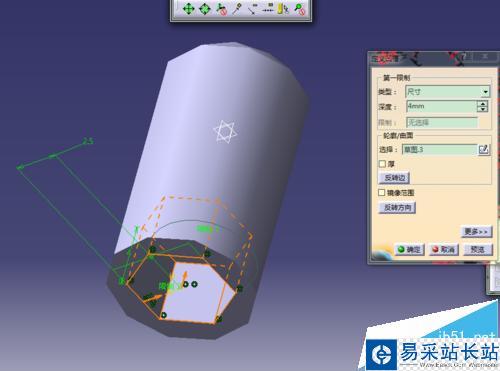Image resolution: width=500 pixels, height=371 pixels.
Task: Click the green magnifier with red mark icon
Action: click(299, 8)
